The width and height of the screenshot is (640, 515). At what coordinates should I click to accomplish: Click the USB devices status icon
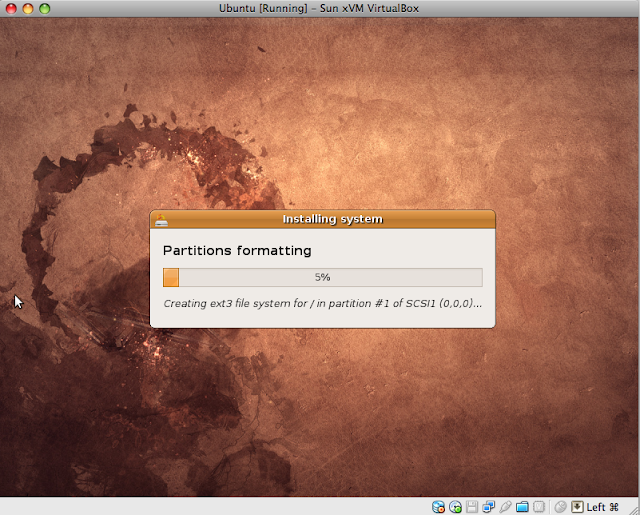tap(505, 507)
